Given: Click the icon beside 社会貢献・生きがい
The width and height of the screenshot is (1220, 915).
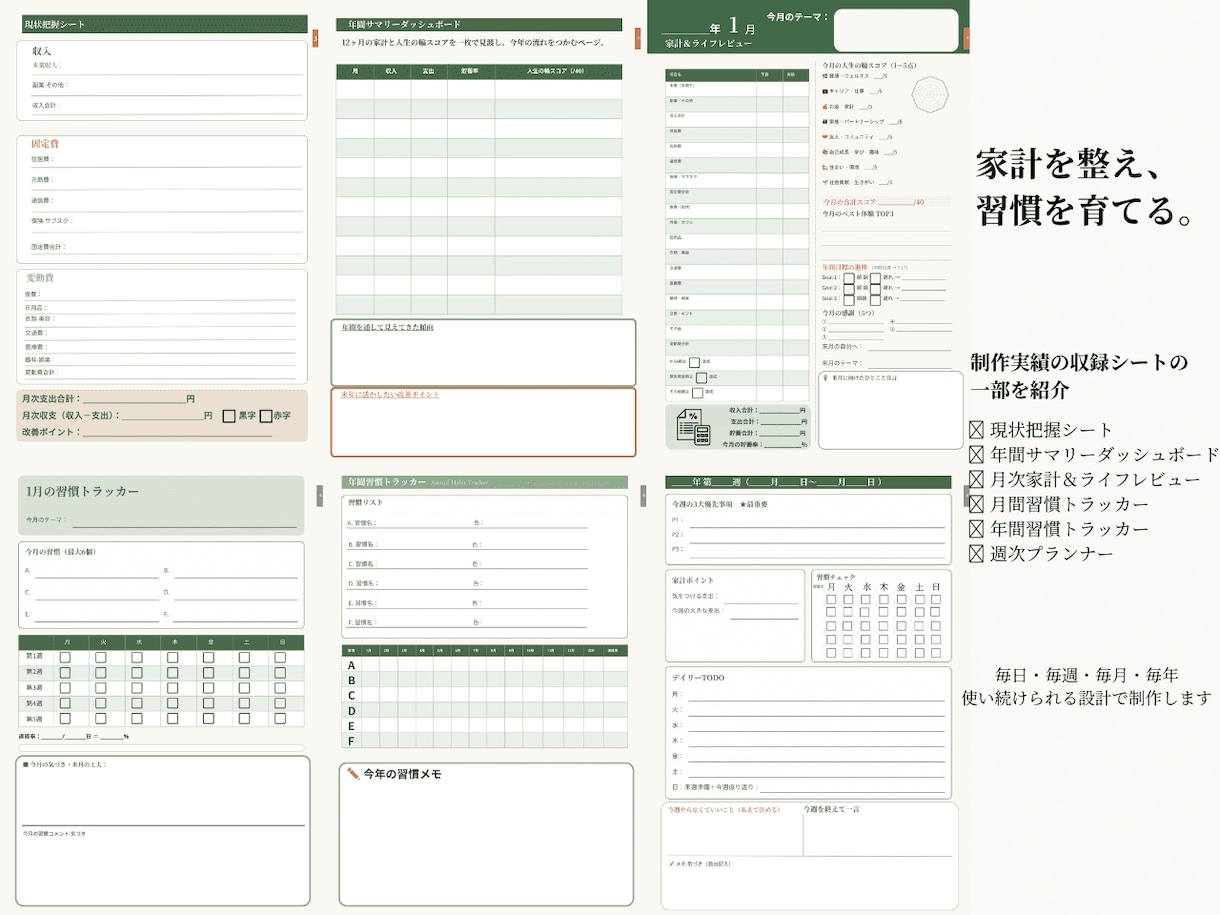Looking at the screenshot, I should 824,182.
